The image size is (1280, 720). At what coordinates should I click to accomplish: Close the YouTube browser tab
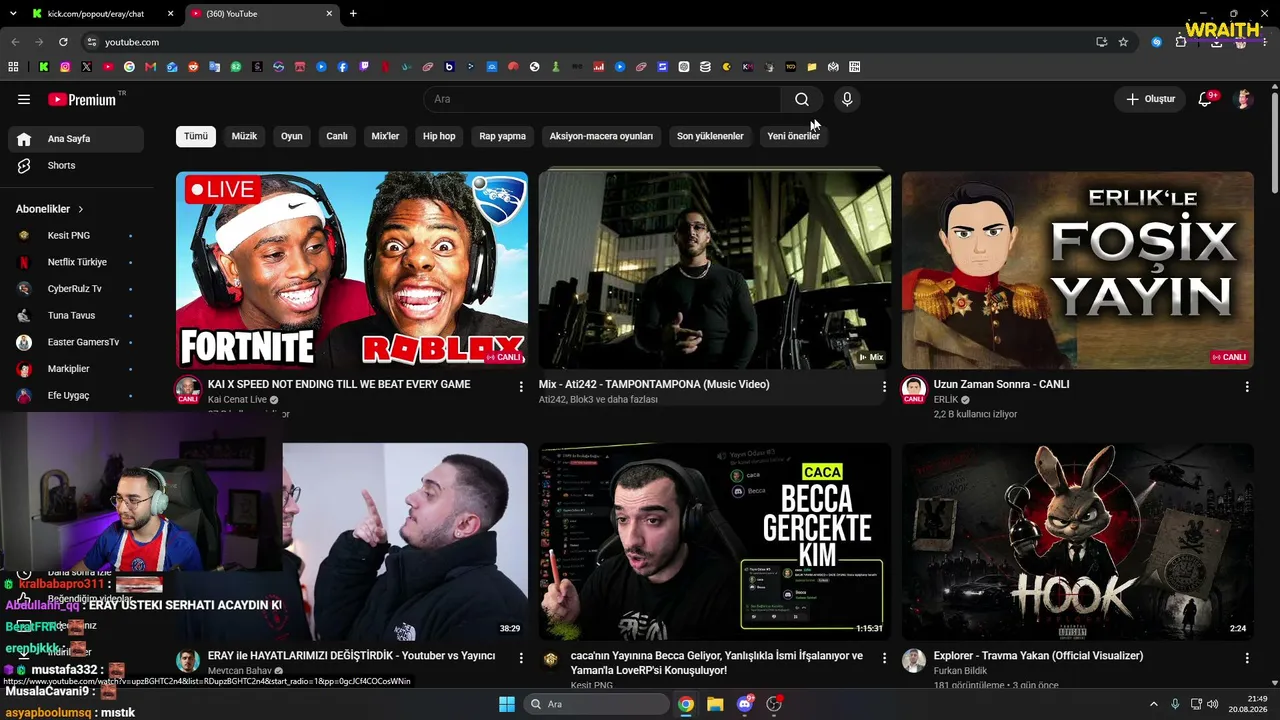[329, 14]
